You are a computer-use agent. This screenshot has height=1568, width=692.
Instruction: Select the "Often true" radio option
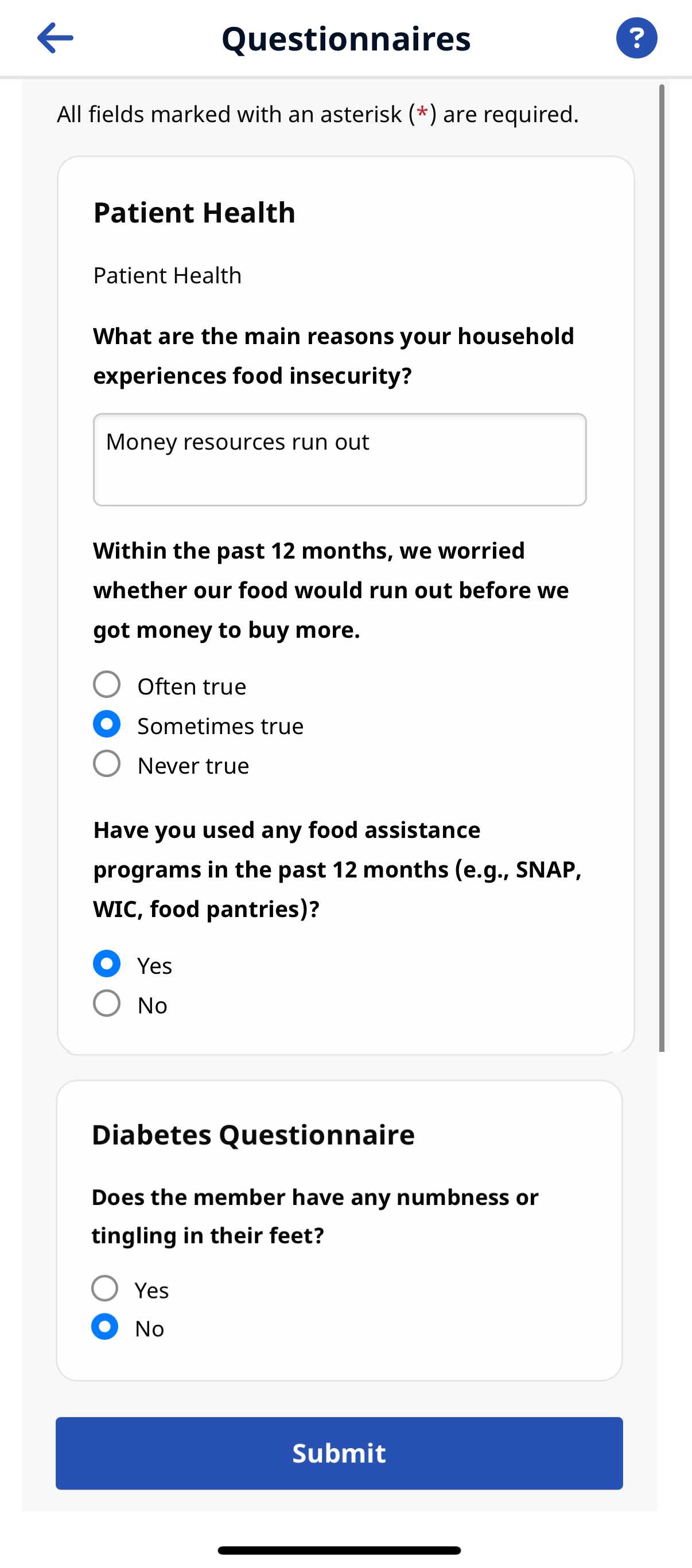[x=107, y=685]
